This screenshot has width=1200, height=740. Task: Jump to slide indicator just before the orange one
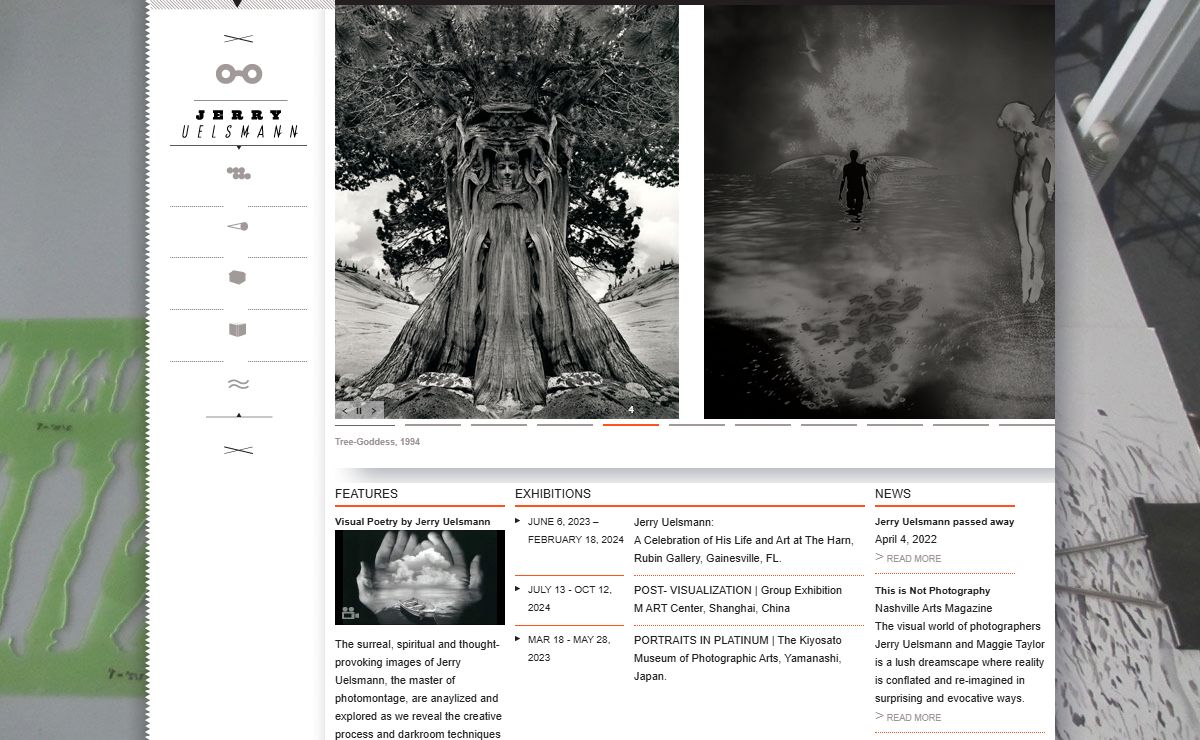pyautogui.click(x=564, y=425)
